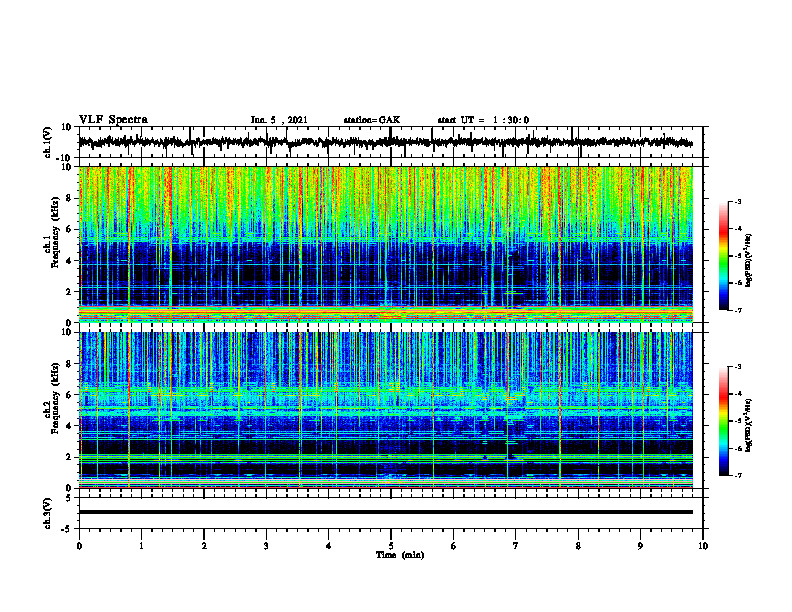Click the -7 label below the ch.2 colorbar
Image resolution: width=792 pixels, height=612 pixels.
738,475
